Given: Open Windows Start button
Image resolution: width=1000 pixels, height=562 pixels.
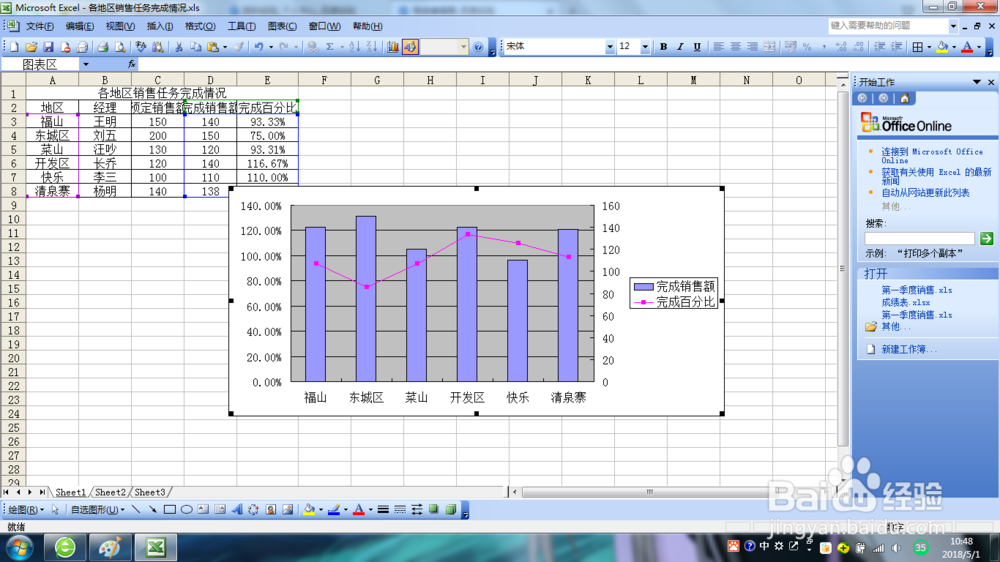Looking at the screenshot, I should click(x=19, y=548).
